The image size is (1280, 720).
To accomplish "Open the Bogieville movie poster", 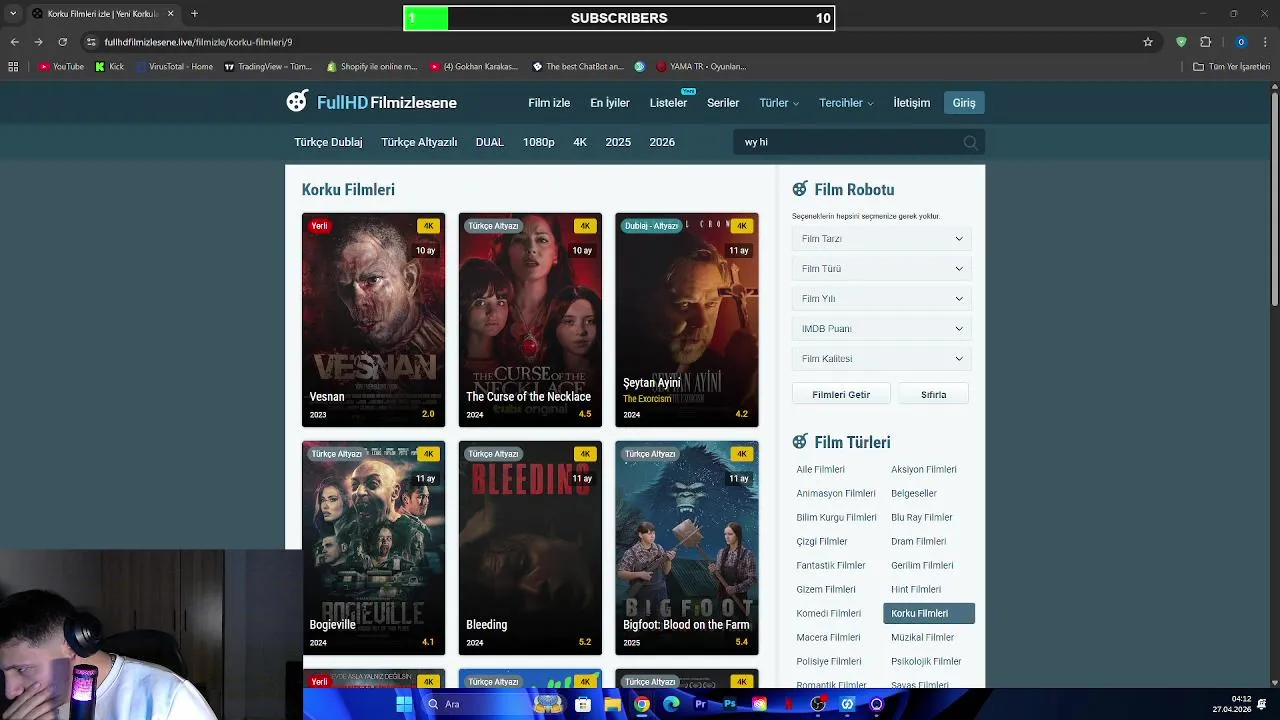I will point(374,548).
